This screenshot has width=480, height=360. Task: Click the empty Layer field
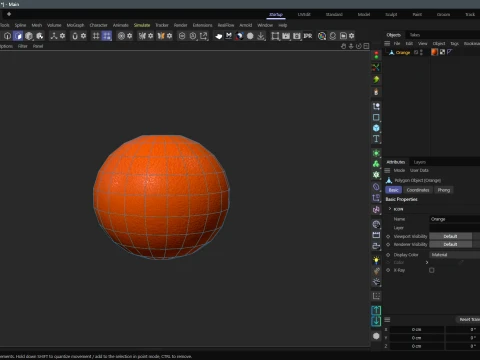455,228
